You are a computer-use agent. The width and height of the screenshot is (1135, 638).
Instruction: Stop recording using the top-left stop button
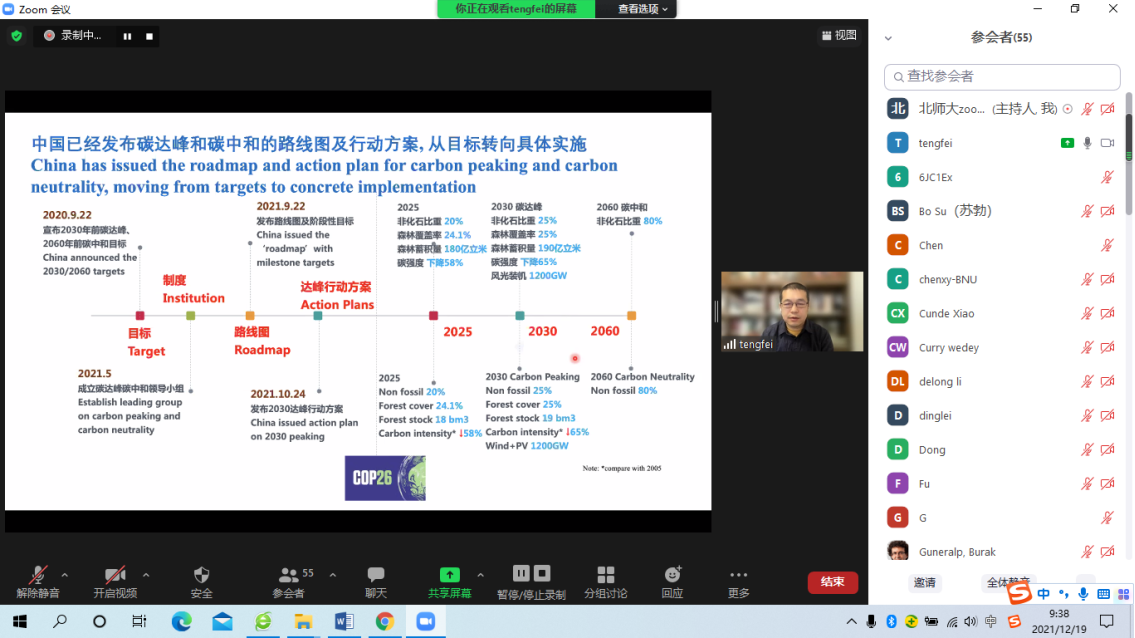[x=149, y=36]
